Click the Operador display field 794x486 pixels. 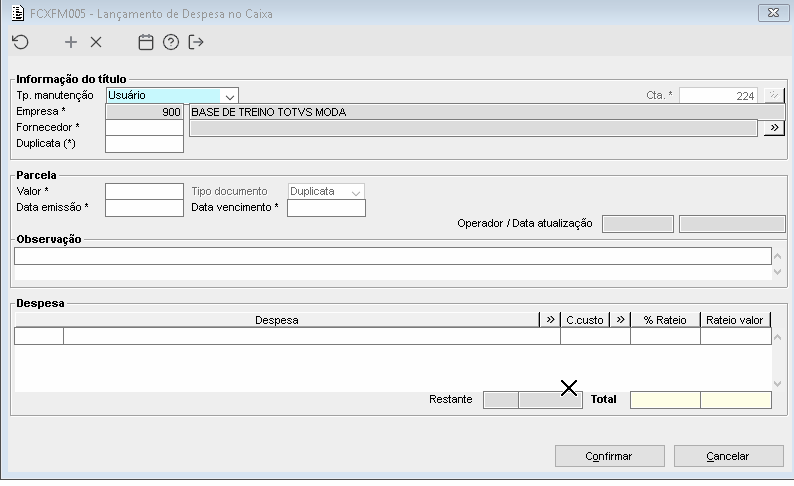[x=638, y=224]
